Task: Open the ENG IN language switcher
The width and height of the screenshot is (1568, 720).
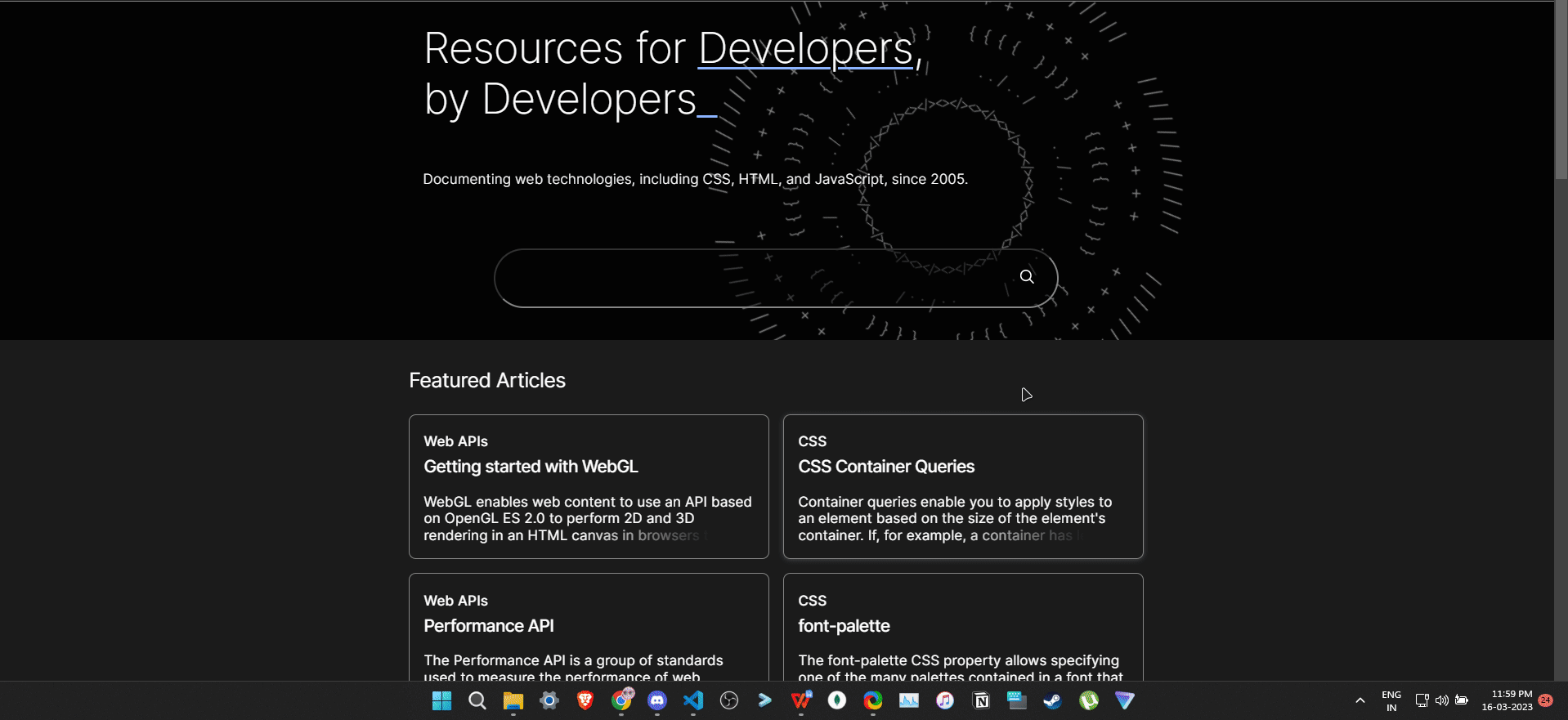Action: (1391, 700)
